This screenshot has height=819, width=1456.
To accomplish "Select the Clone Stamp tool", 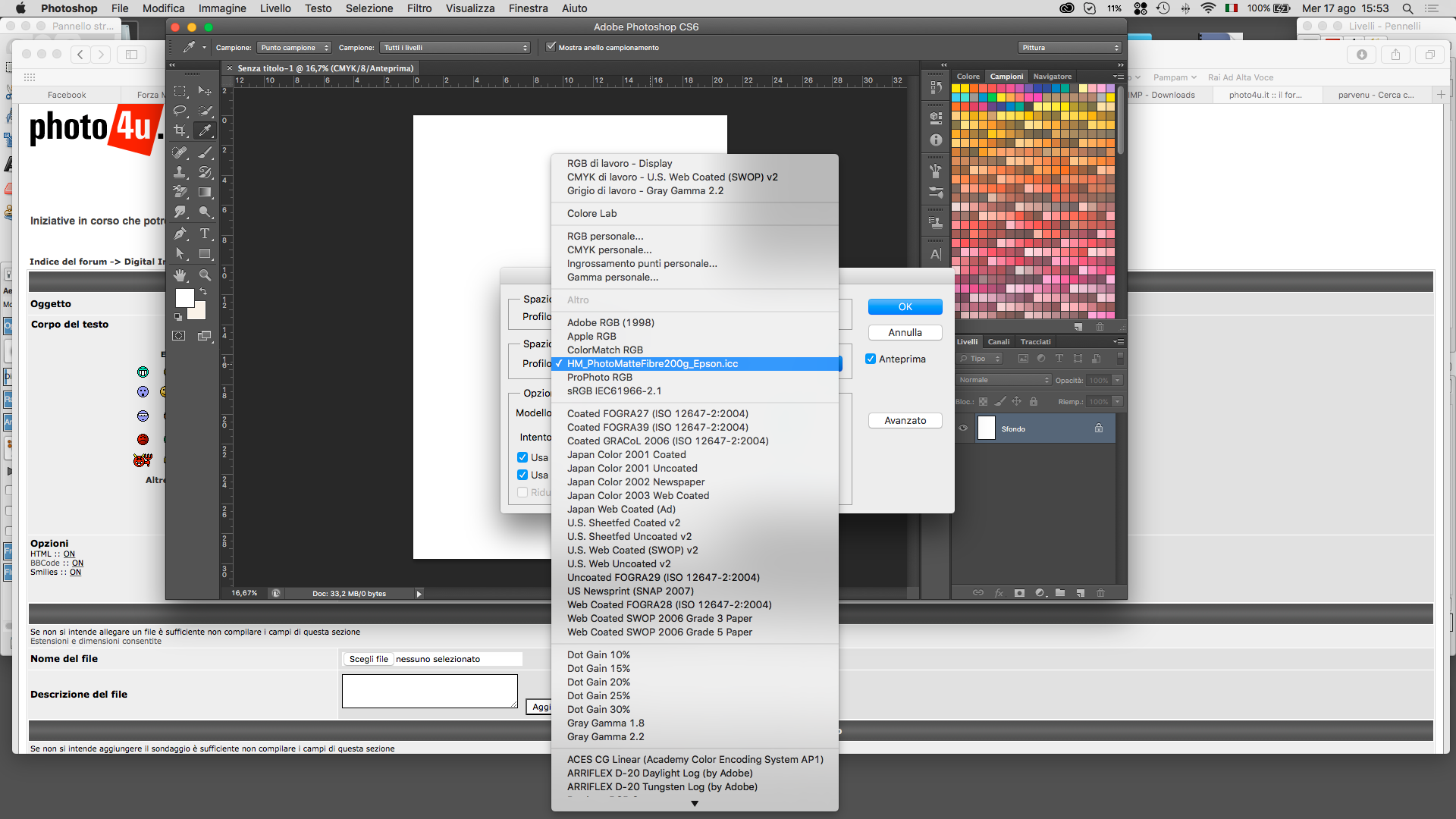I will [x=180, y=172].
